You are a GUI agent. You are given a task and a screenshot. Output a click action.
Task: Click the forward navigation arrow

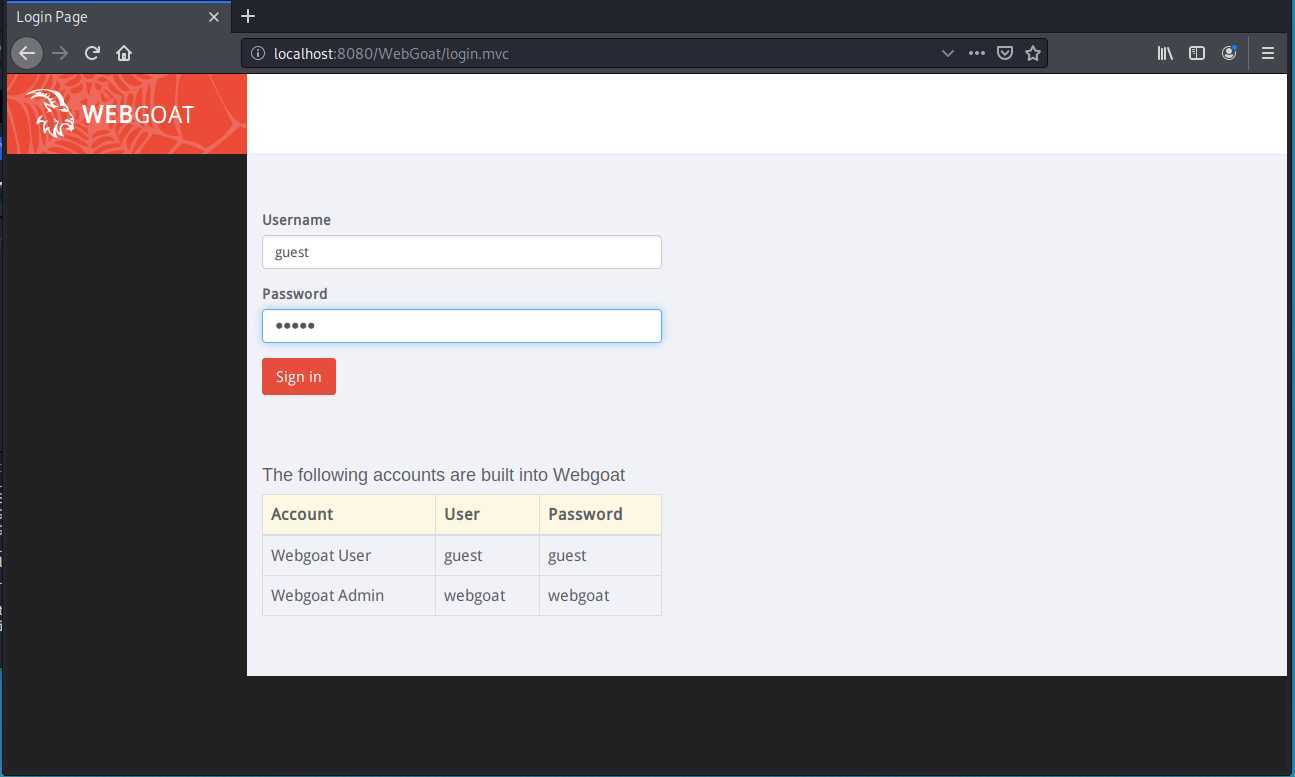click(60, 53)
